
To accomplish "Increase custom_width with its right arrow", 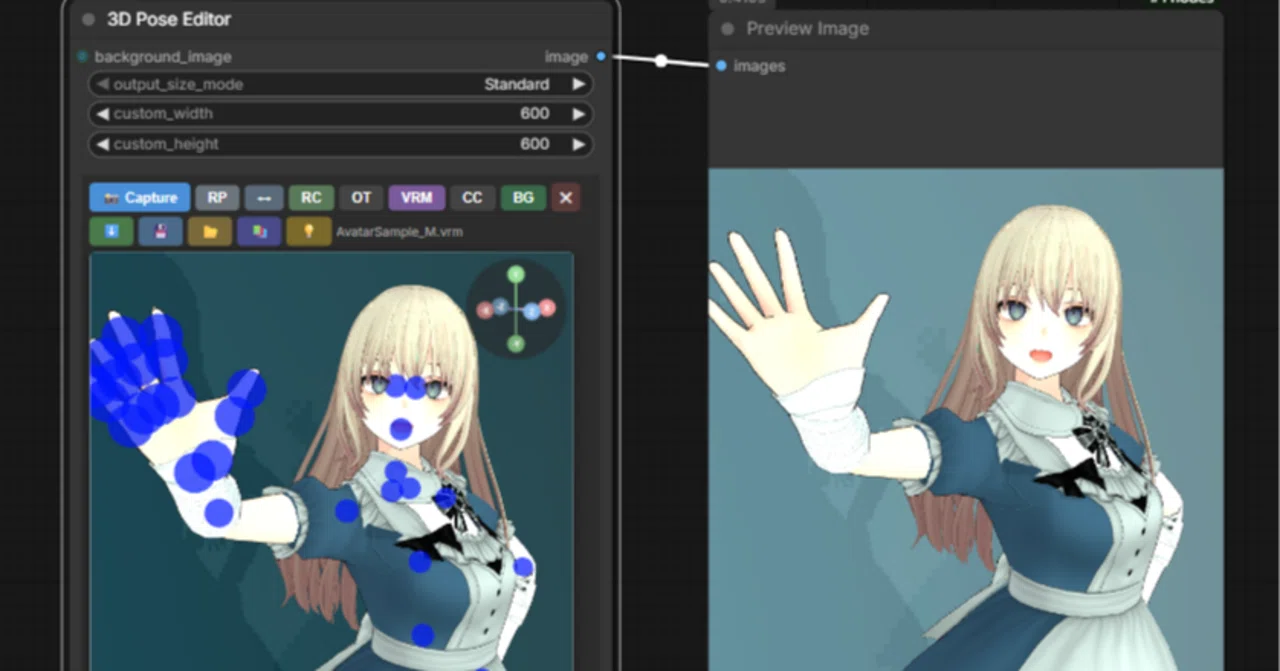I will pyautogui.click(x=578, y=114).
